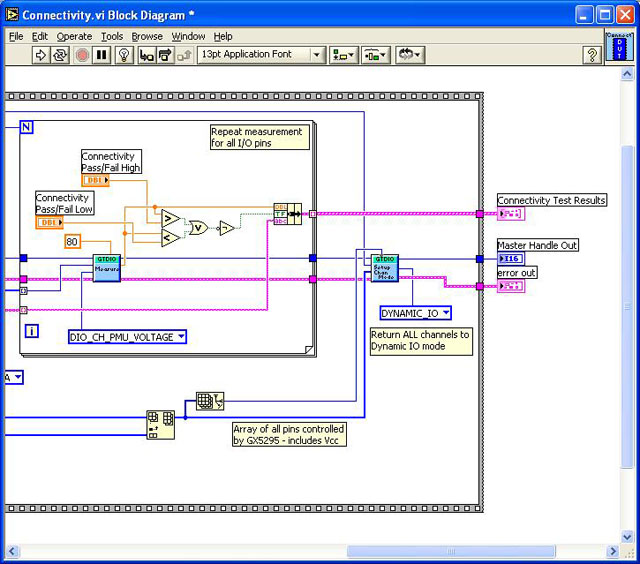The width and height of the screenshot is (640, 564).
Task: Click the horizontal scrollbar left arrow
Action: (12, 551)
